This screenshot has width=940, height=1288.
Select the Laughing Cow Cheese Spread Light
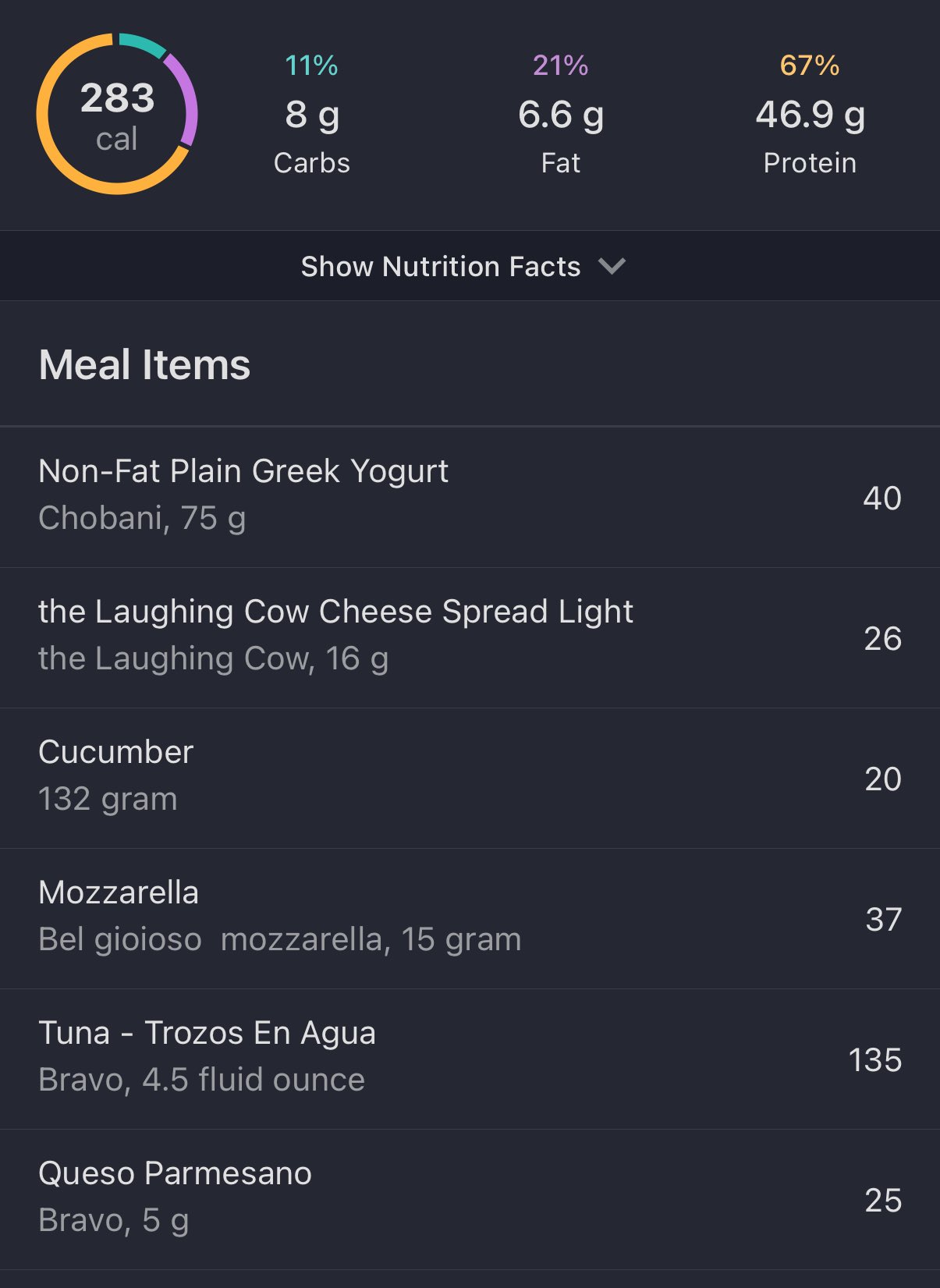(x=335, y=612)
